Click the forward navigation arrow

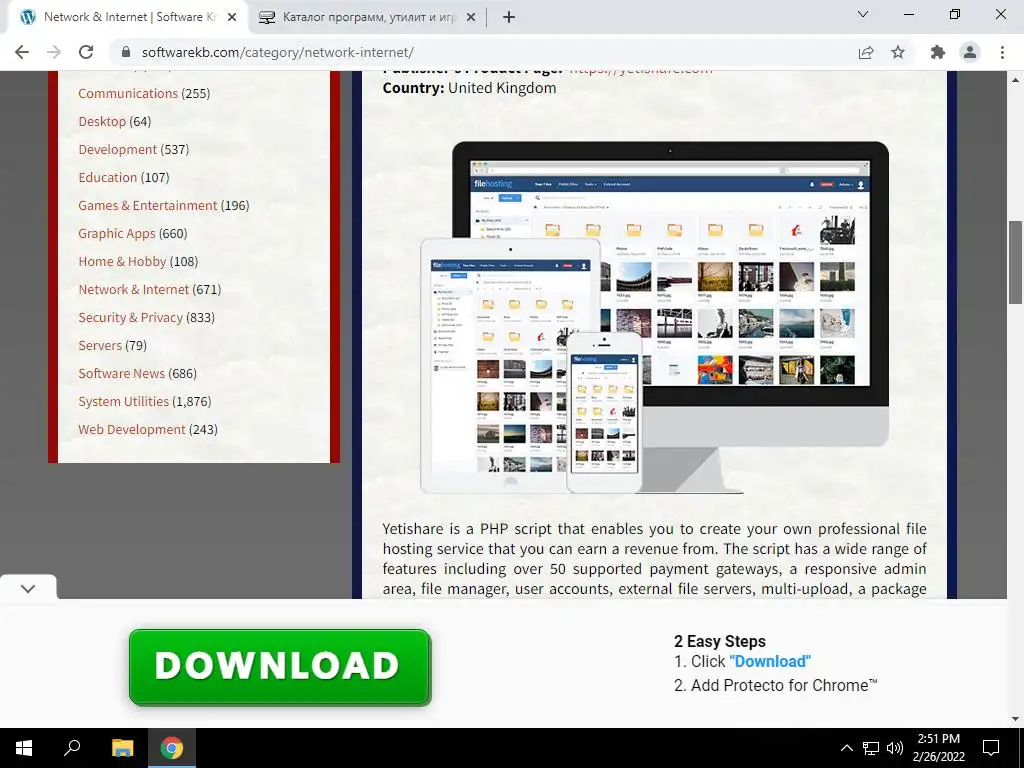[x=54, y=52]
